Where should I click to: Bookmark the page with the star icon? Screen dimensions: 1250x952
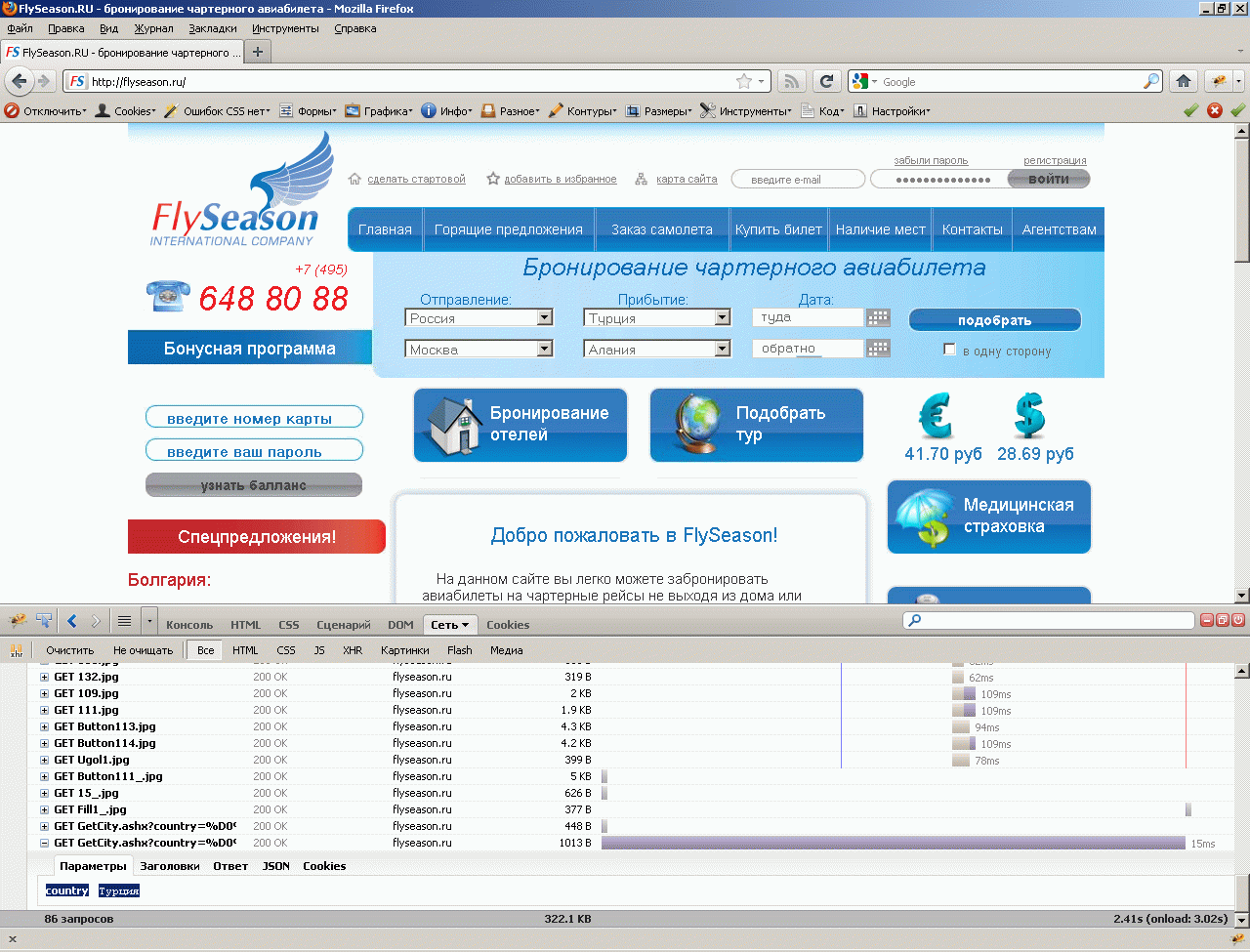coord(744,81)
